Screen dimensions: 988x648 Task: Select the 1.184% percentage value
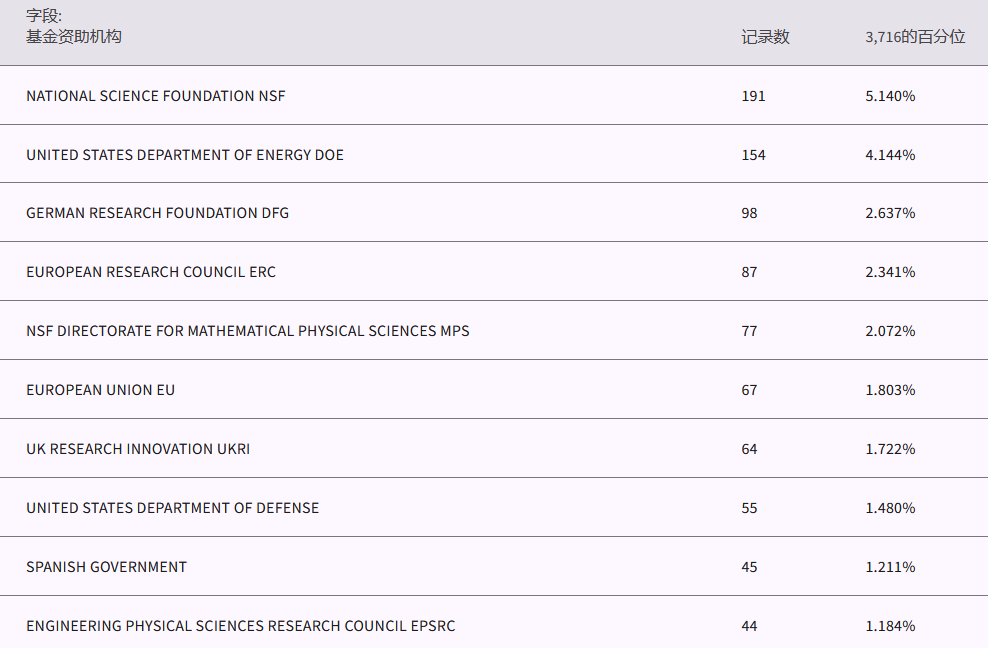890,626
